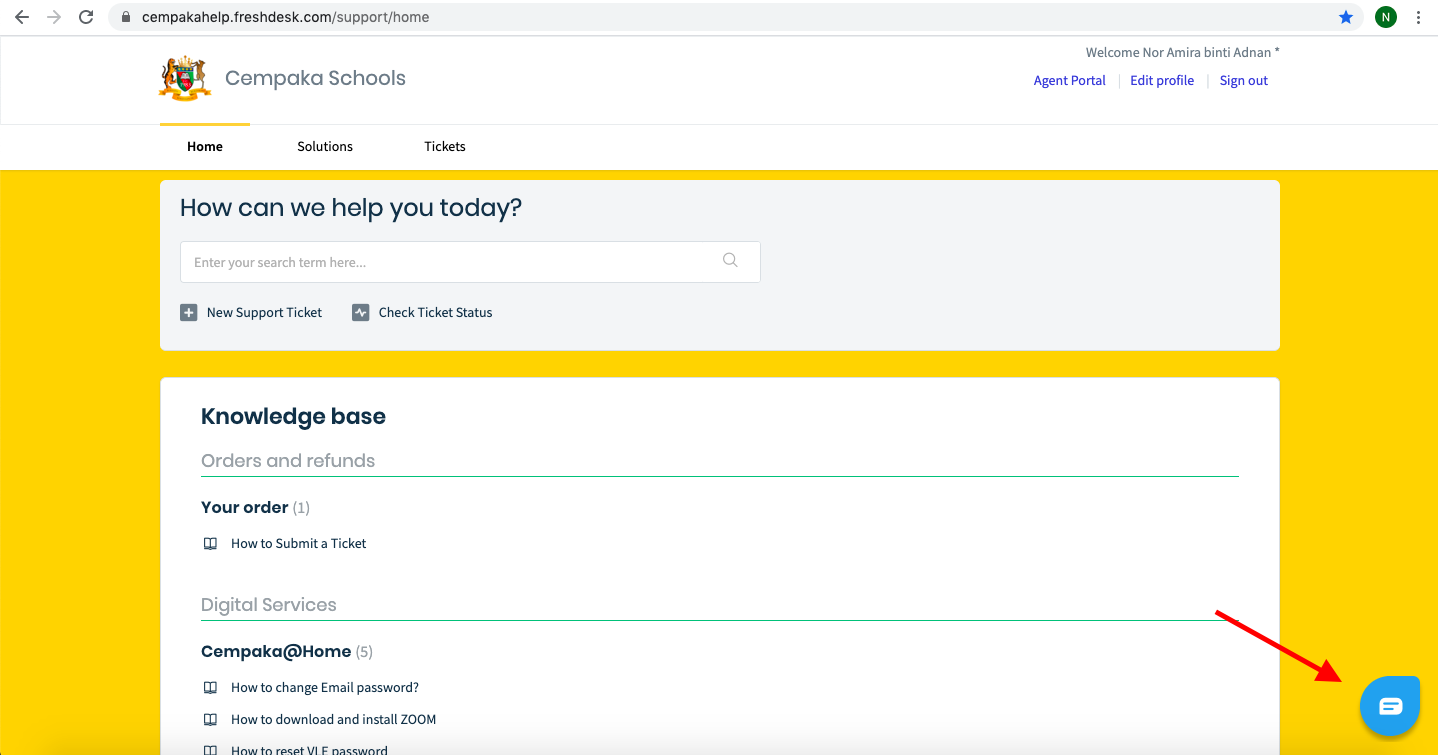Click the browser address bar URL
Viewport: 1438px width, 755px height.
pyautogui.click(x=286, y=17)
